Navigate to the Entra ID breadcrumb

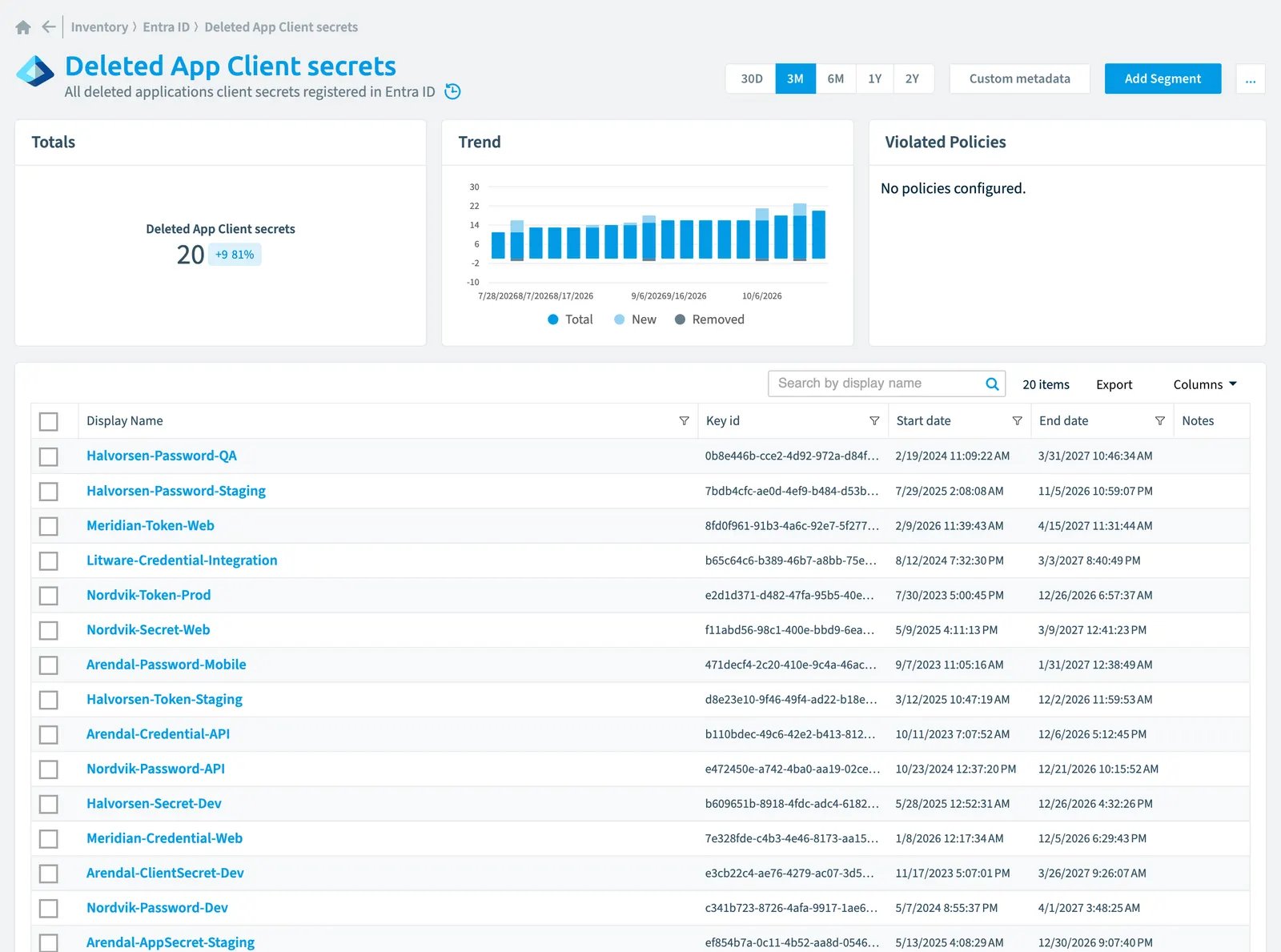[166, 27]
